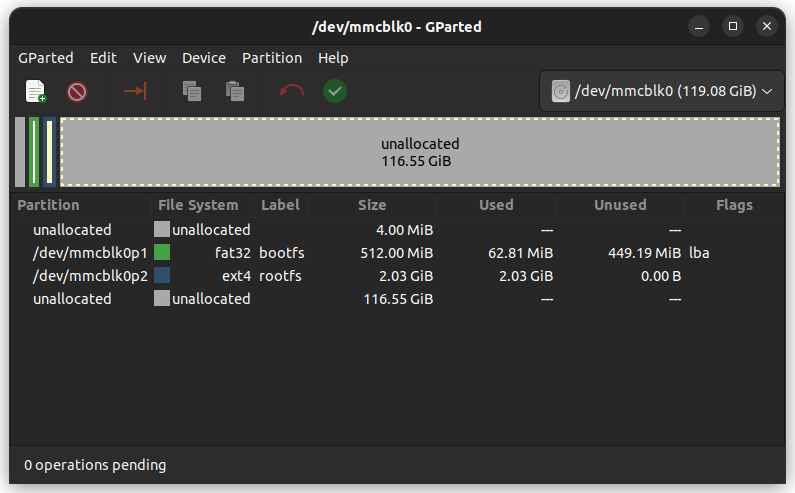Open the Partition menu
Viewport: 795px width, 493px height.
pyautogui.click(x=272, y=58)
